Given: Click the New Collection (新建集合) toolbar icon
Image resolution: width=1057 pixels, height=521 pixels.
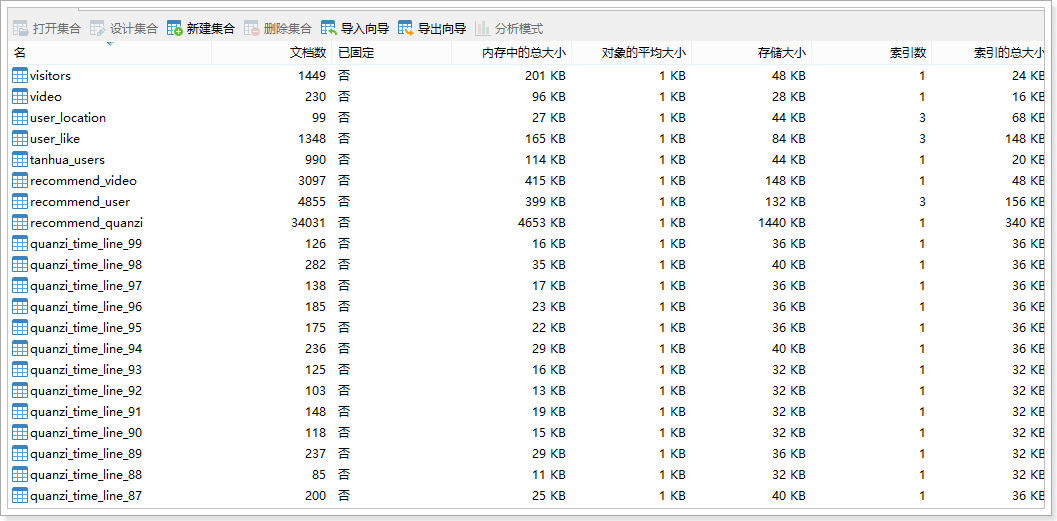Looking at the screenshot, I should point(175,28).
